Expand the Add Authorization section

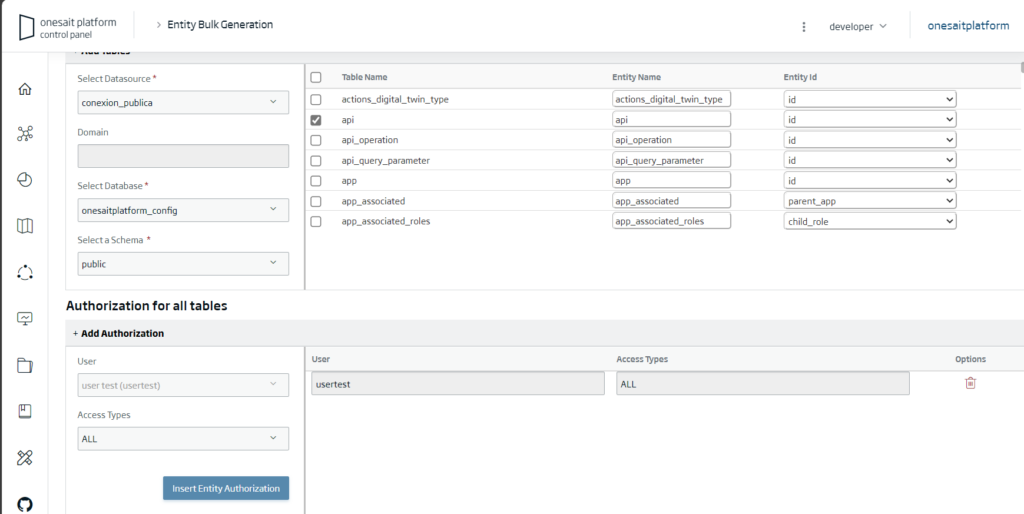click(118, 333)
